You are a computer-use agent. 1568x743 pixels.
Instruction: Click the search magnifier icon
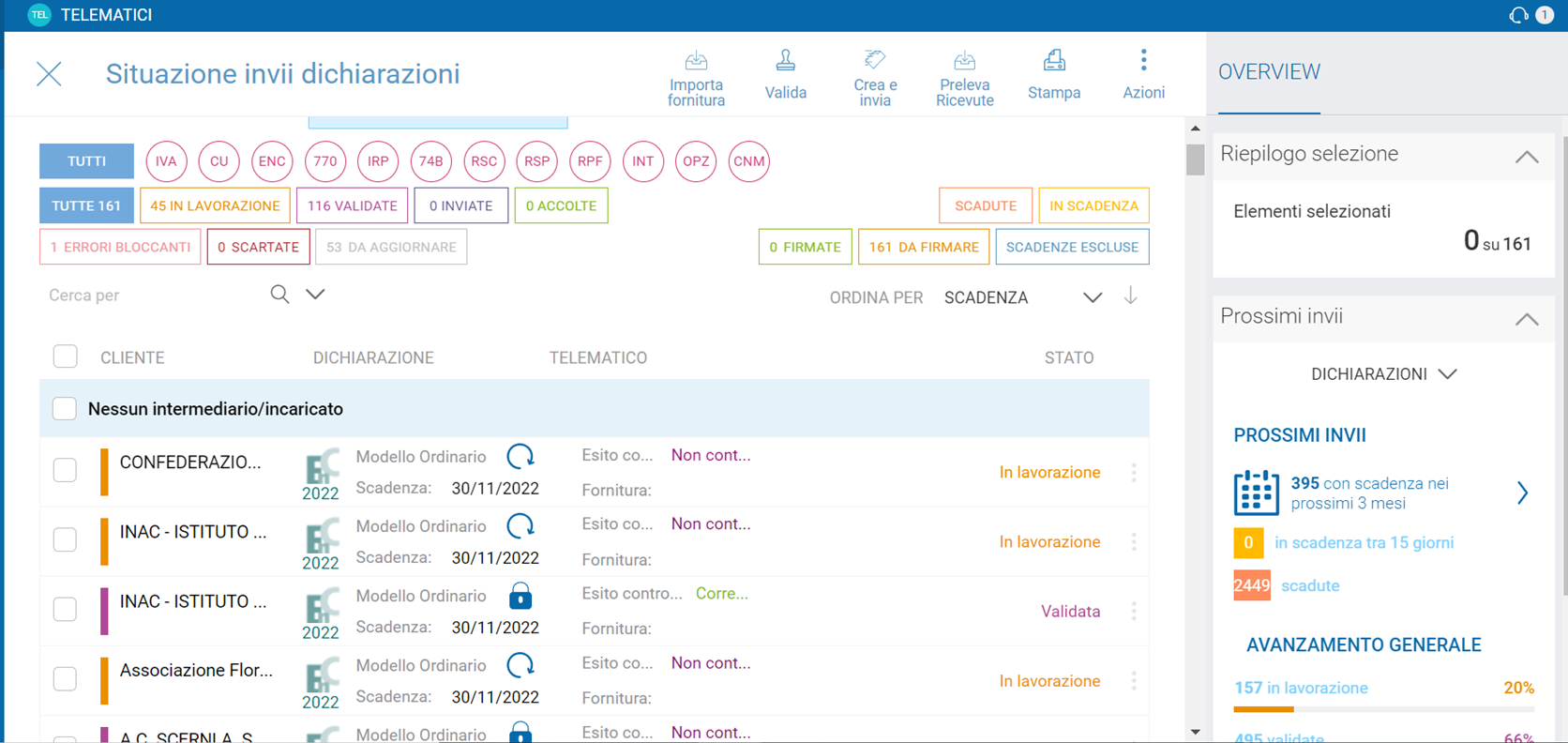(279, 295)
